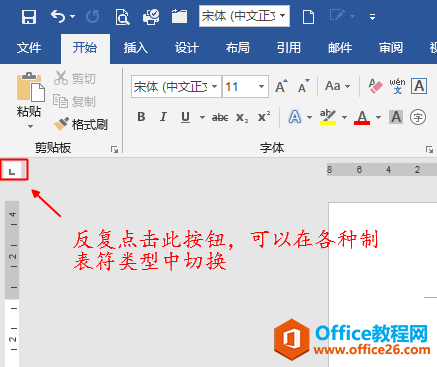Switch to the 设计 (Design) tab
The width and height of the screenshot is (437, 367).
[187, 48]
